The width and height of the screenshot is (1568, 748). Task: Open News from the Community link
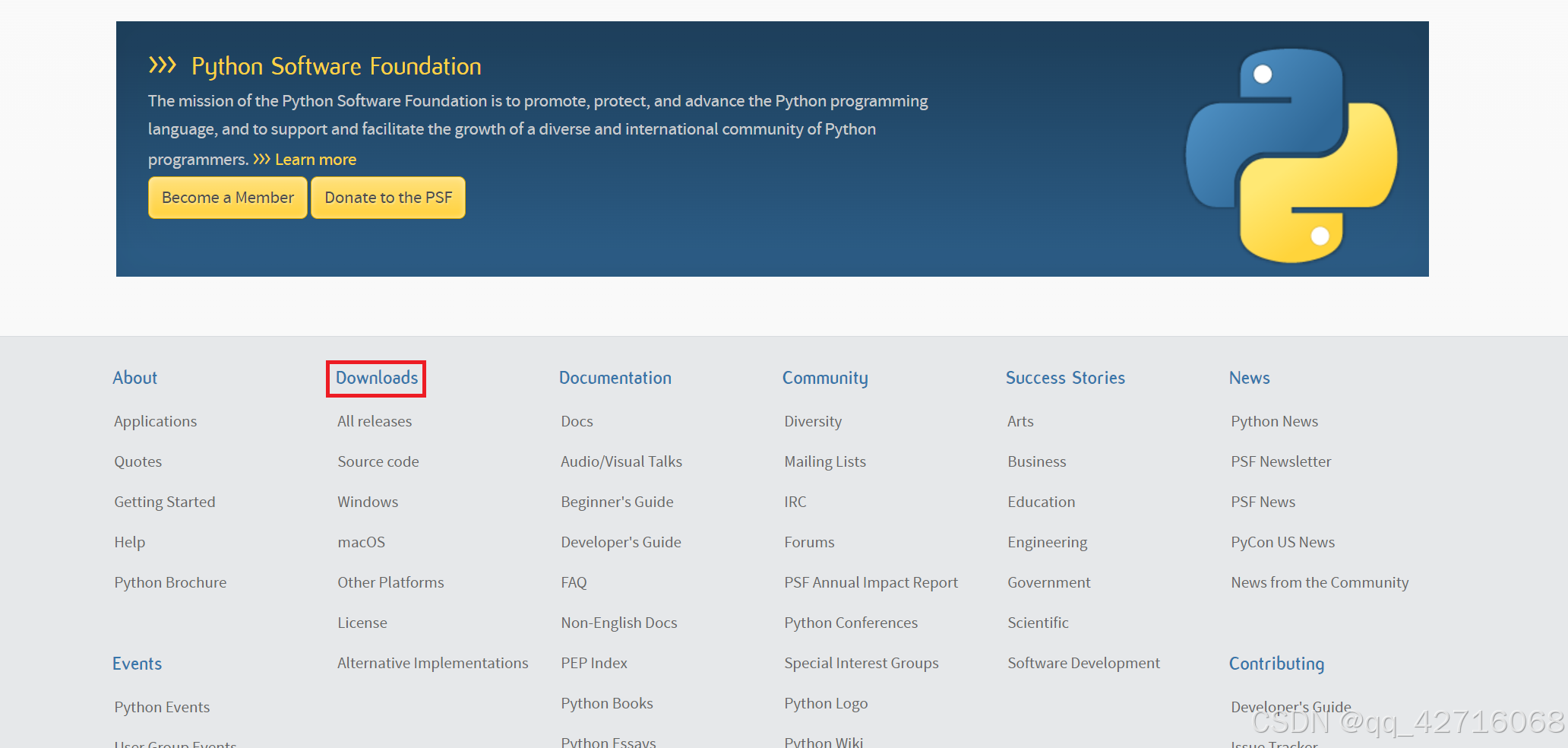(1320, 582)
